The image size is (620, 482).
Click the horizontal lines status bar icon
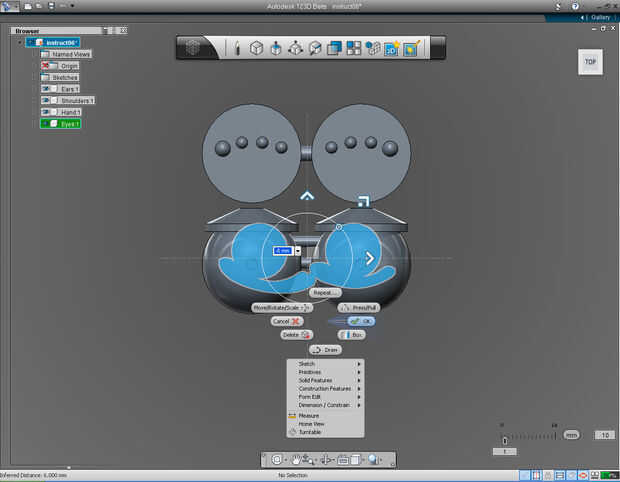tap(560, 475)
